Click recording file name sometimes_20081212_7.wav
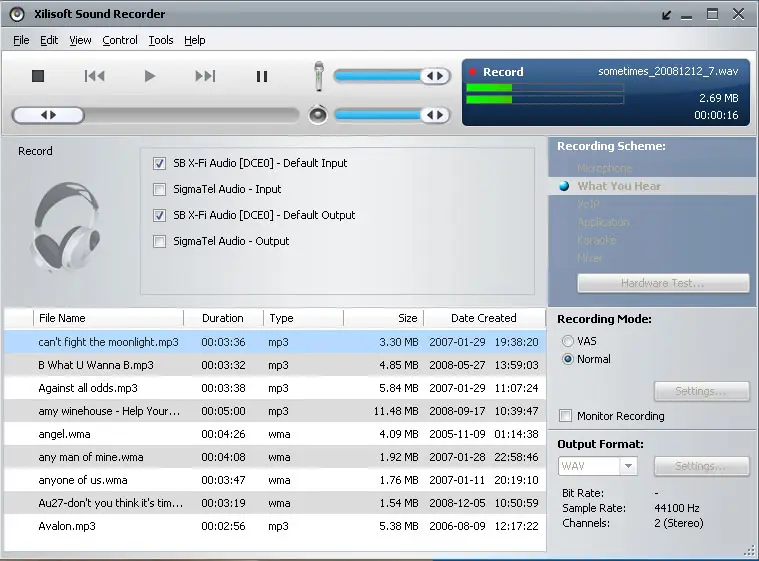Screen dimensions: 759x561 (668, 72)
